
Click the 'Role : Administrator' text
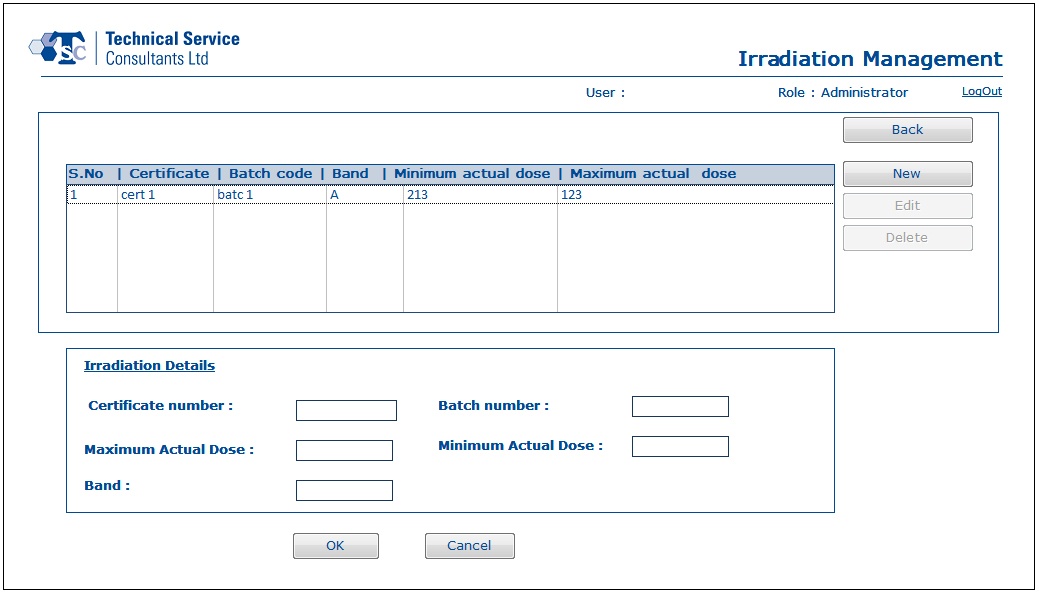click(843, 93)
